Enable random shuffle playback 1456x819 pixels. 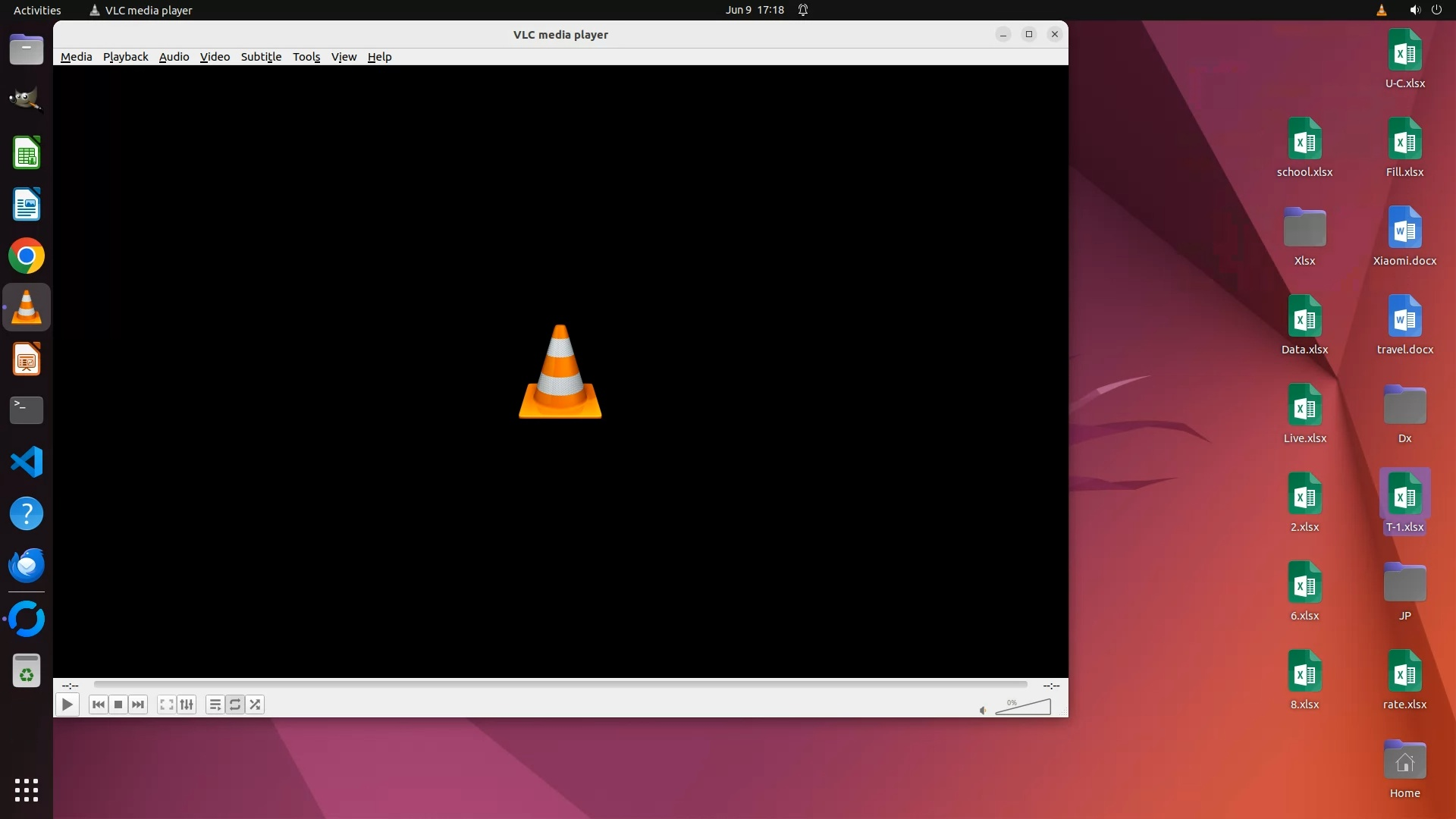255,704
